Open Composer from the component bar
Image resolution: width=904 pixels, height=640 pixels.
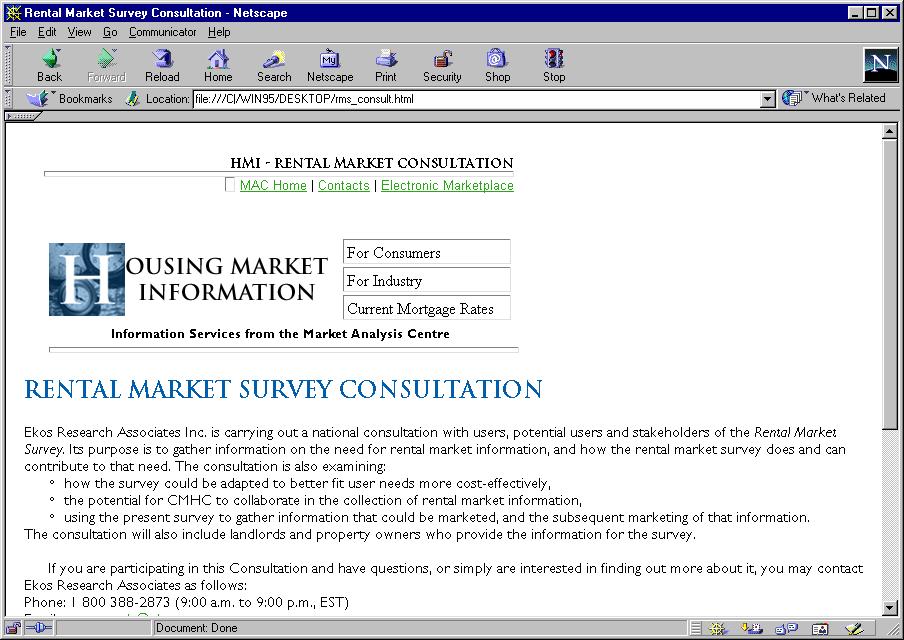tap(854, 628)
